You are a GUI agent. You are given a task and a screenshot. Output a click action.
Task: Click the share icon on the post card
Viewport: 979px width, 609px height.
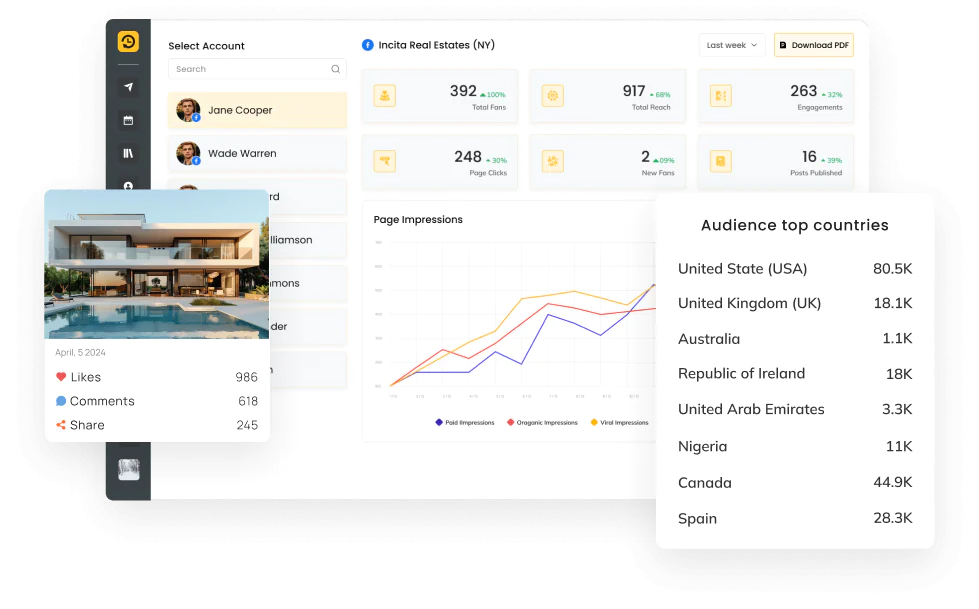pos(63,425)
